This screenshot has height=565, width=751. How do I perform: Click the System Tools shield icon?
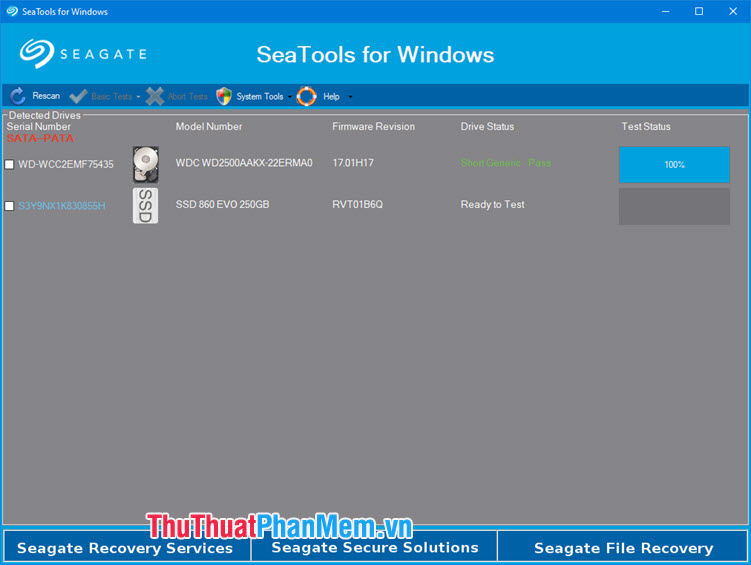tap(224, 96)
